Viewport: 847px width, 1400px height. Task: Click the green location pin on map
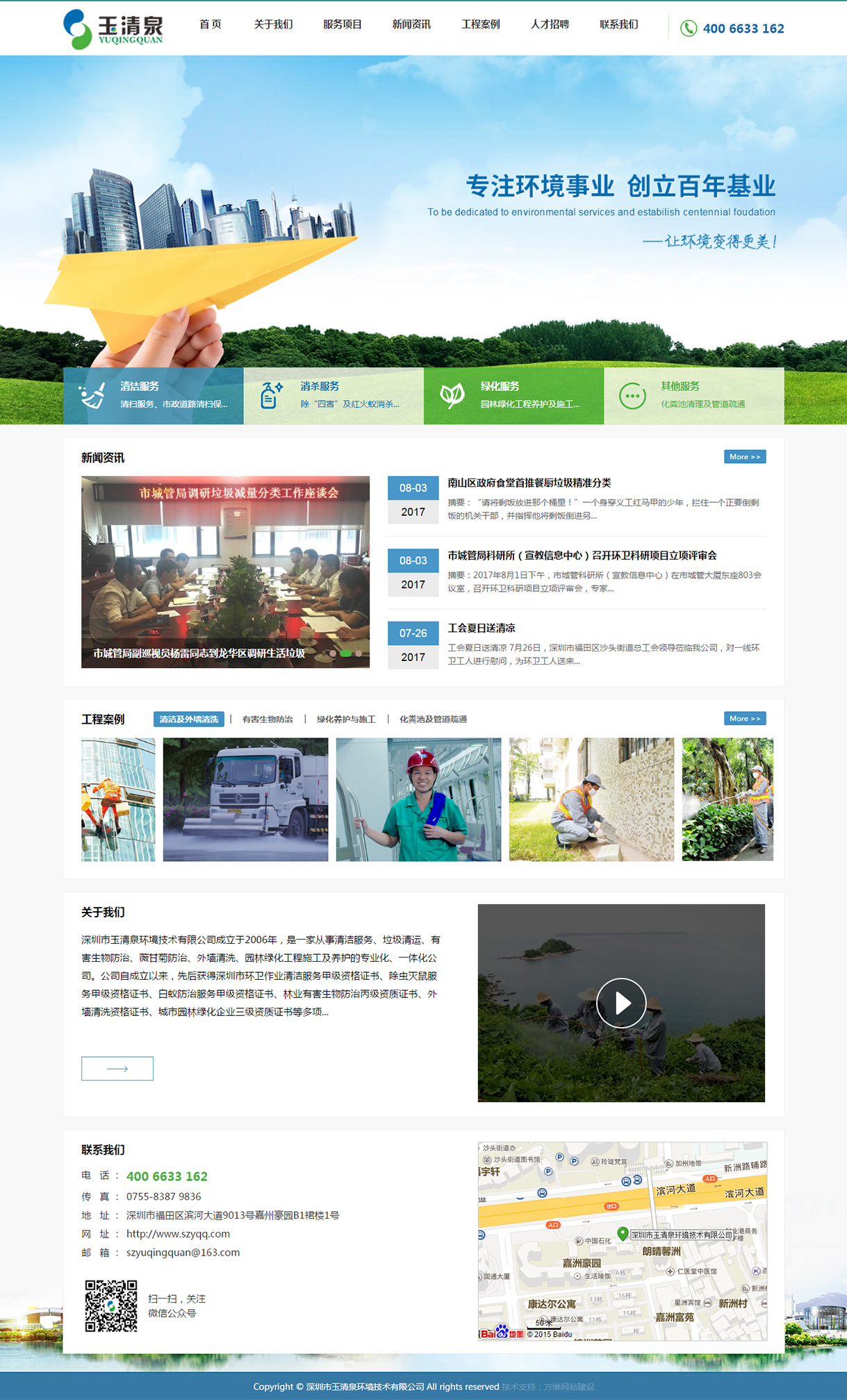[x=623, y=1233]
